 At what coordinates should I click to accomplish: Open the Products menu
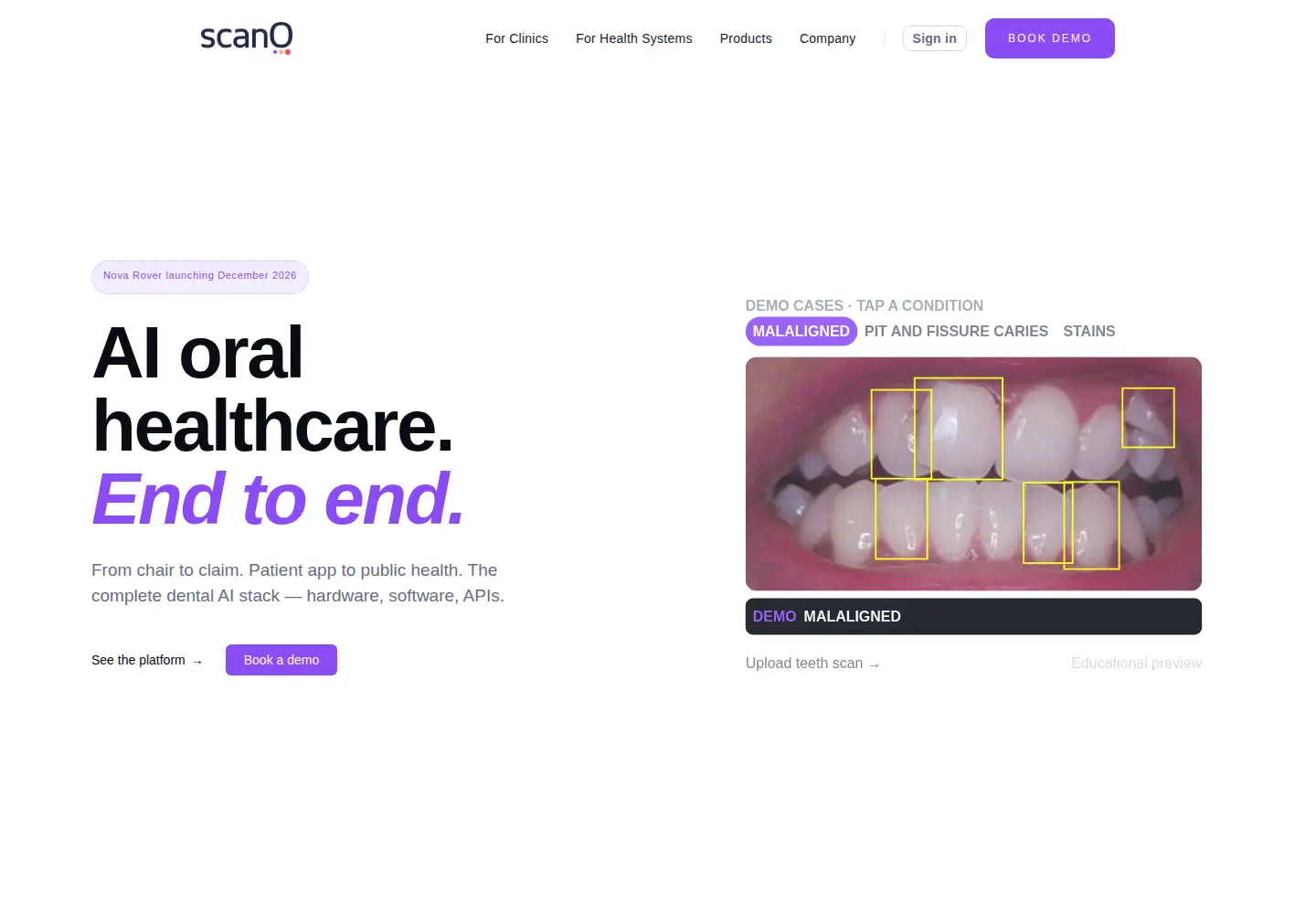click(x=746, y=38)
